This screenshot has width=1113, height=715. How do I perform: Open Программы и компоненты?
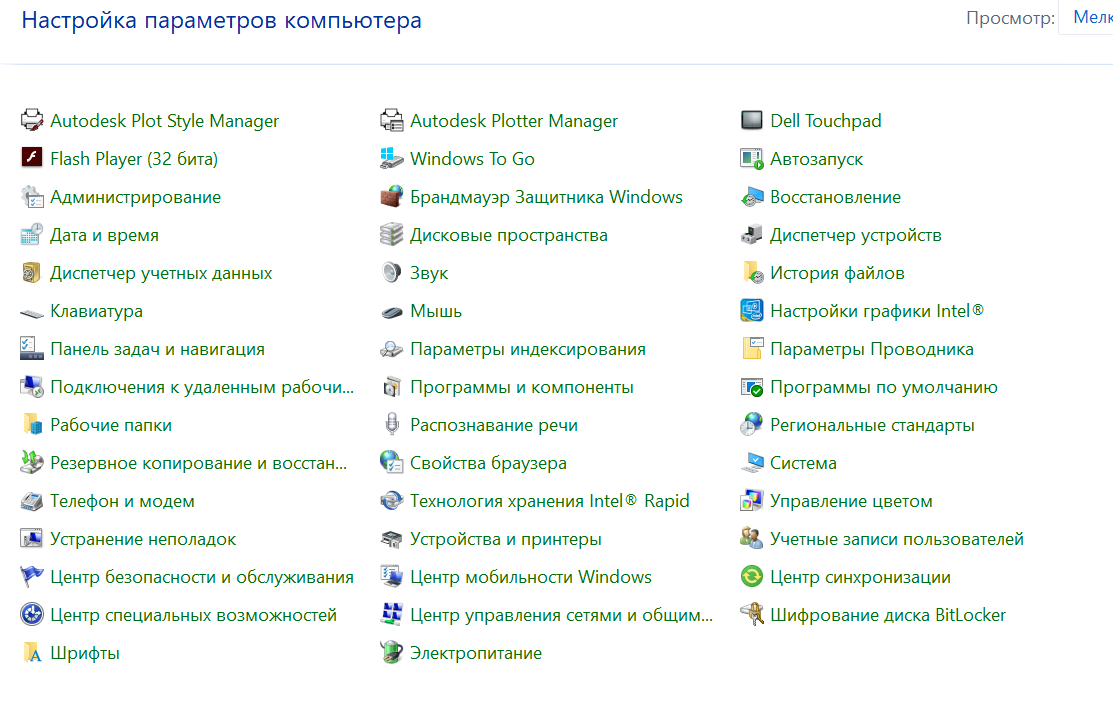(521, 387)
